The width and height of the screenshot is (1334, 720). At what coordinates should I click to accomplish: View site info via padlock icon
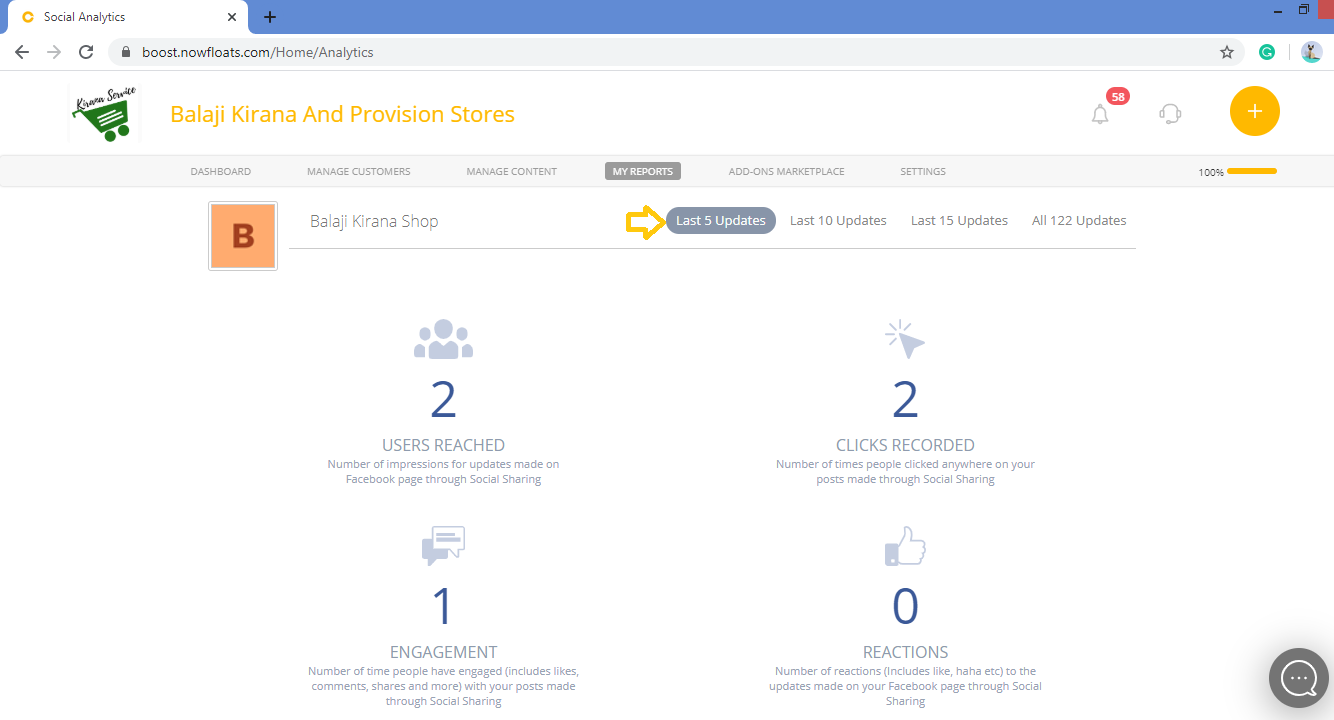pyautogui.click(x=125, y=52)
